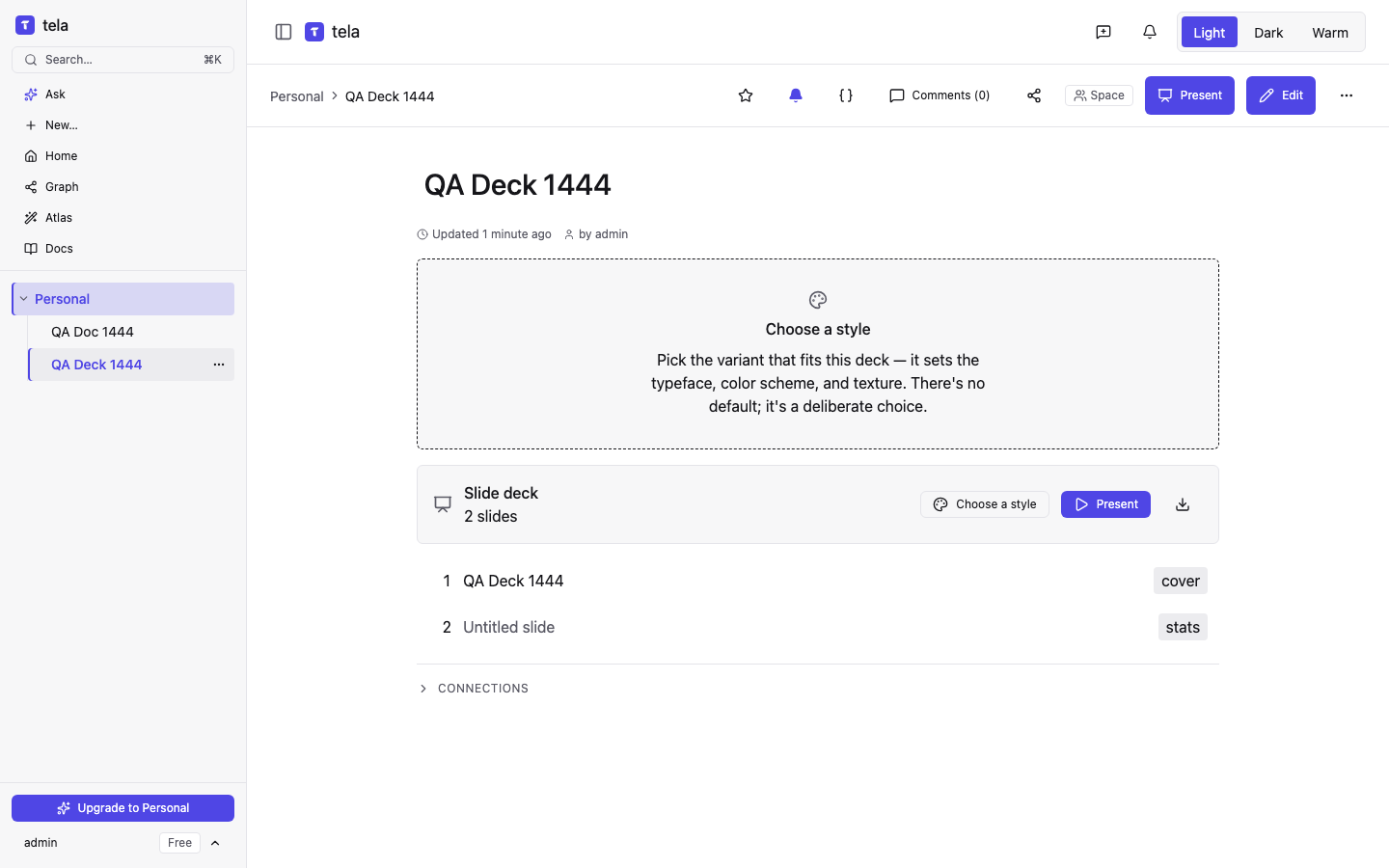Open the page more options ellipsis
The height and width of the screenshot is (868, 1389).
click(1347, 95)
